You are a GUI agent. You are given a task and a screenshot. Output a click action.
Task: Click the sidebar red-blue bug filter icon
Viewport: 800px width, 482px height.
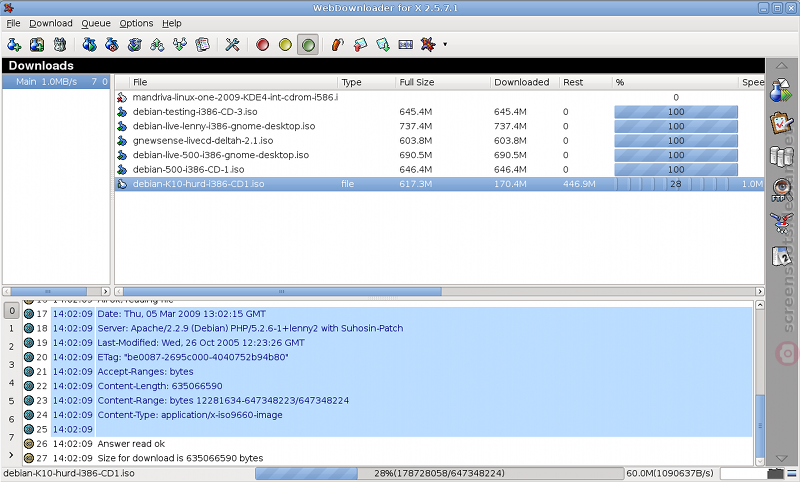pyautogui.click(x=782, y=222)
